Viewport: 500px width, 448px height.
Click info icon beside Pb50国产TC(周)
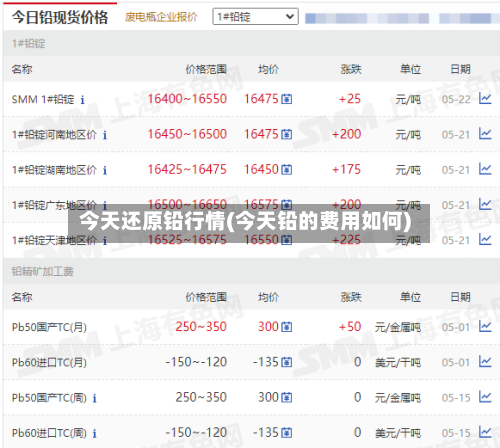point(94,398)
